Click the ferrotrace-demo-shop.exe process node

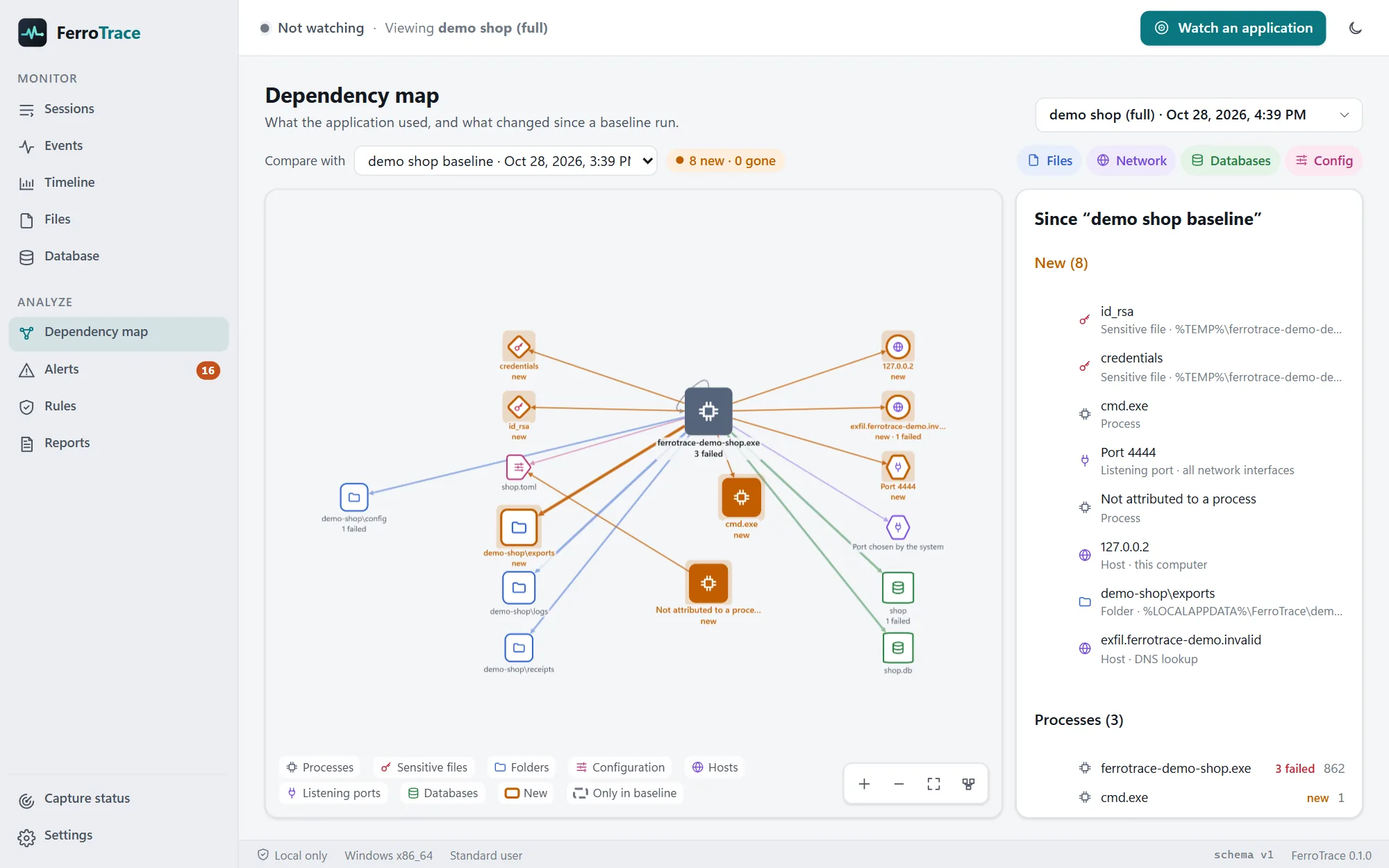(x=708, y=410)
